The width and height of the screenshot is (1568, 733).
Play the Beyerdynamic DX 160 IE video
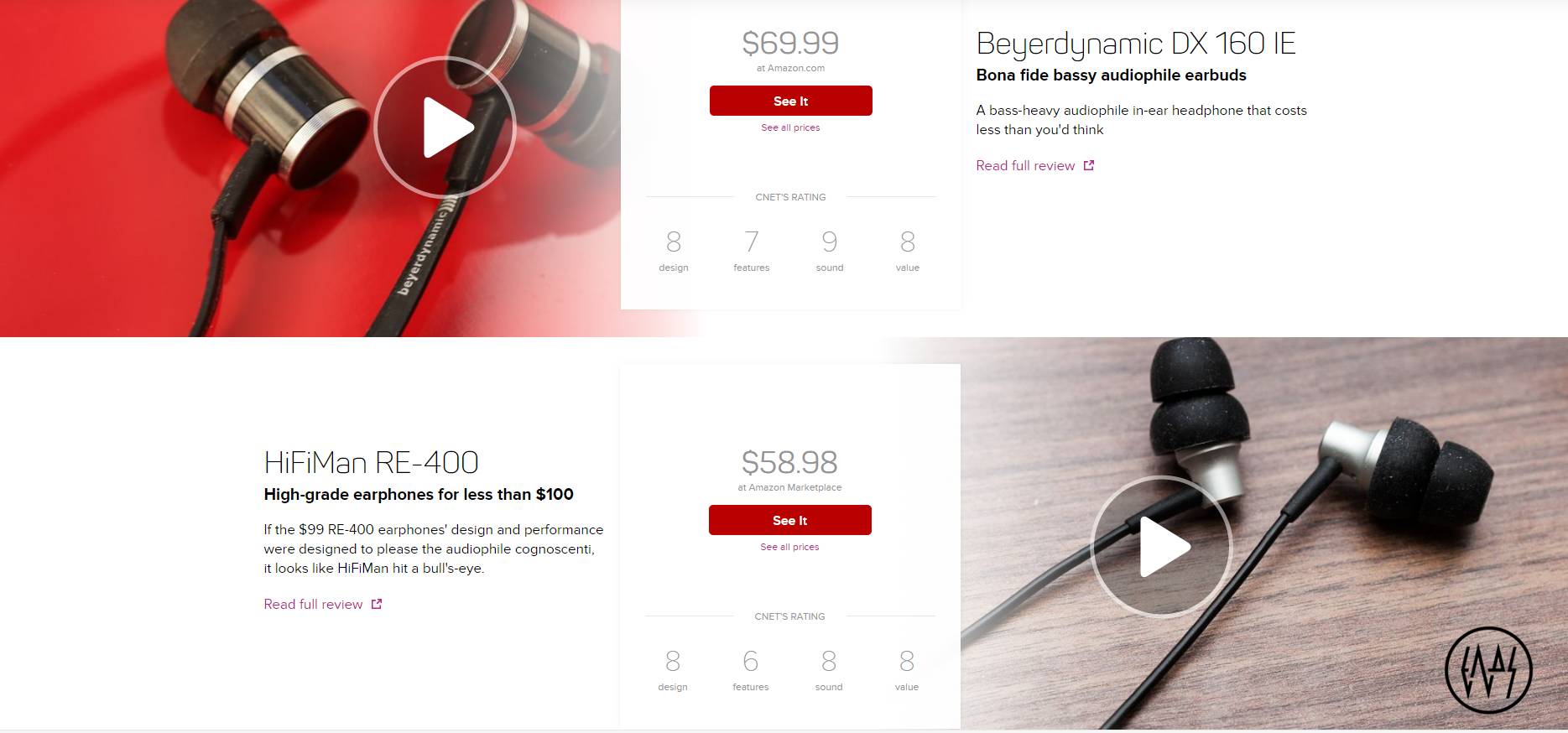tap(445, 127)
